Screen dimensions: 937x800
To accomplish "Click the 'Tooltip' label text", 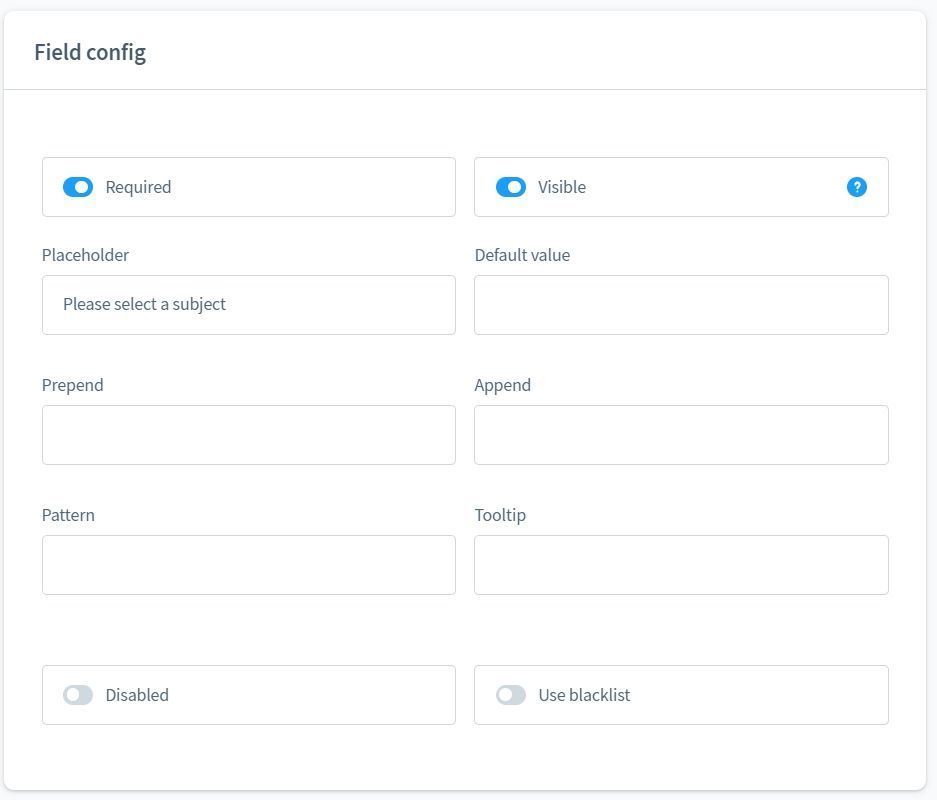I will [500, 515].
